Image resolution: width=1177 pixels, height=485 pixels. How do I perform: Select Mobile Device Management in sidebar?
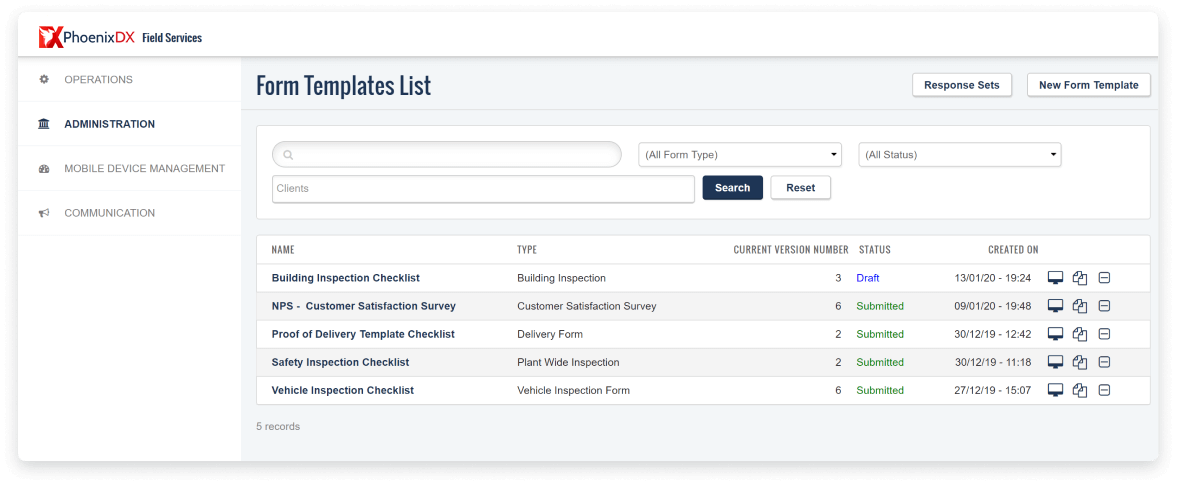(144, 169)
